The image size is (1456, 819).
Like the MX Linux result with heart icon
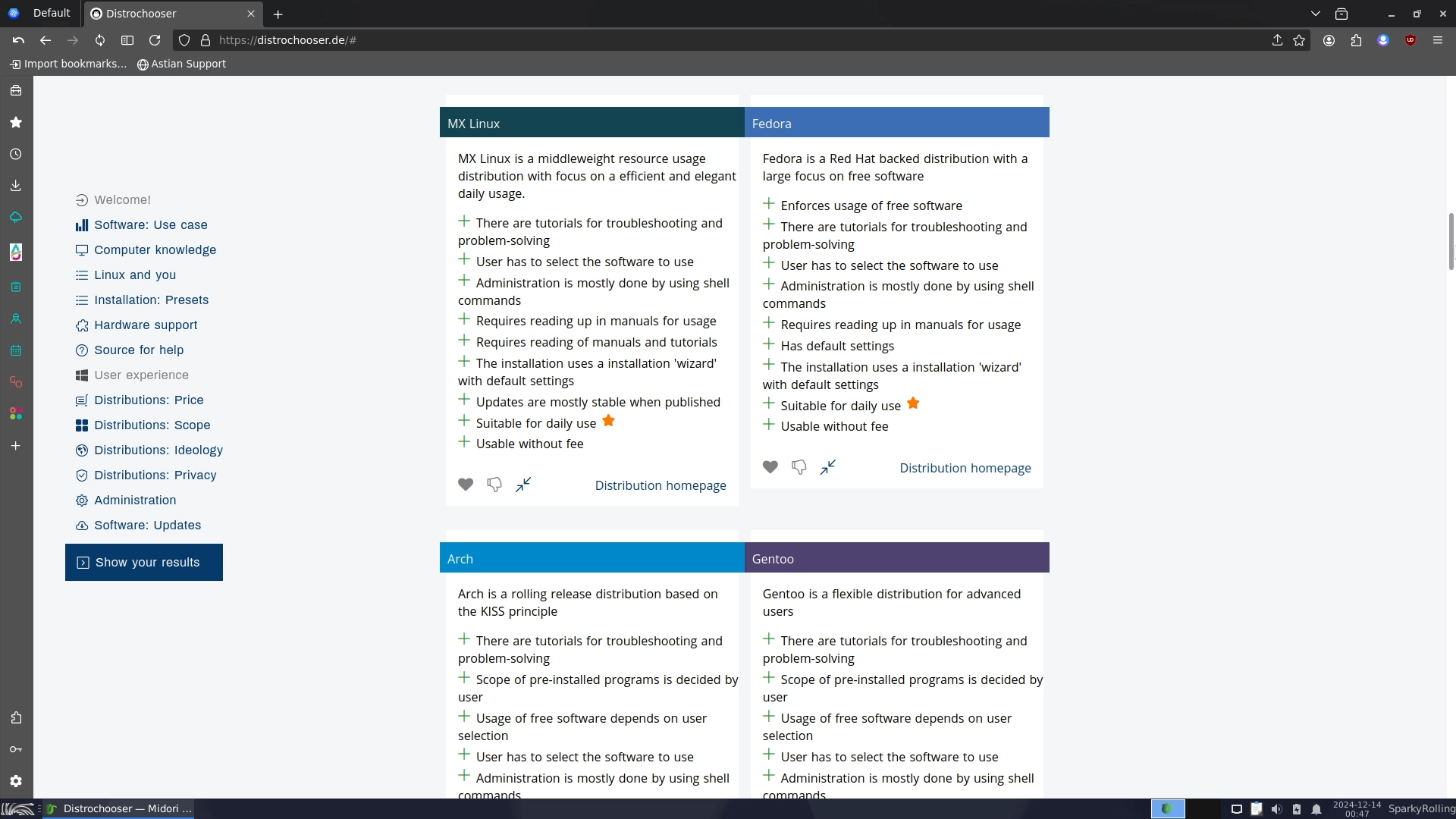coord(466,485)
